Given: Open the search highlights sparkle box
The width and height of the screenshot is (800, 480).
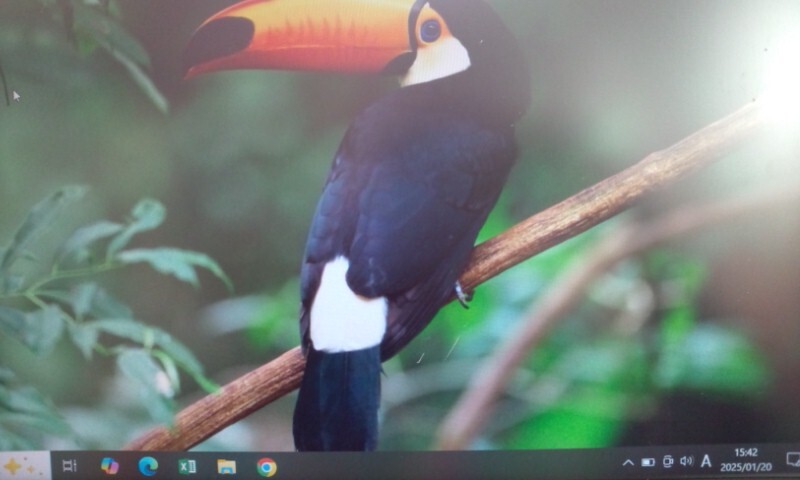Looking at the screenshot, I should click(x=24, y=465).
